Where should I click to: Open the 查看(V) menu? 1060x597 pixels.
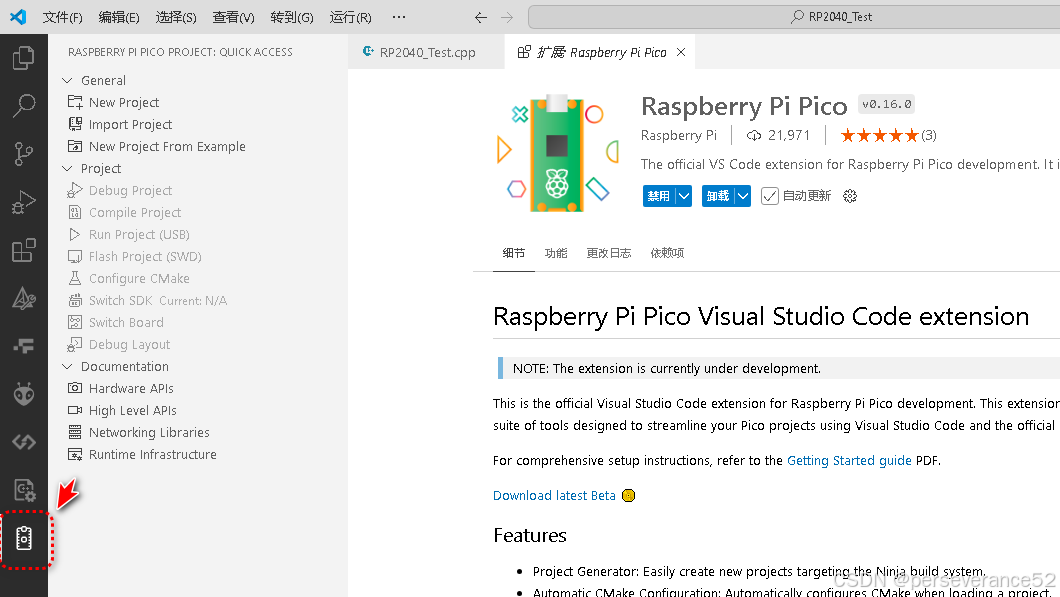[x=233, y=17]
